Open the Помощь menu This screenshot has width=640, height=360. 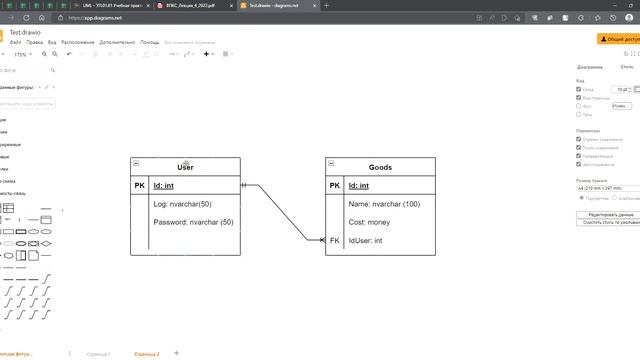pos(149,42)
